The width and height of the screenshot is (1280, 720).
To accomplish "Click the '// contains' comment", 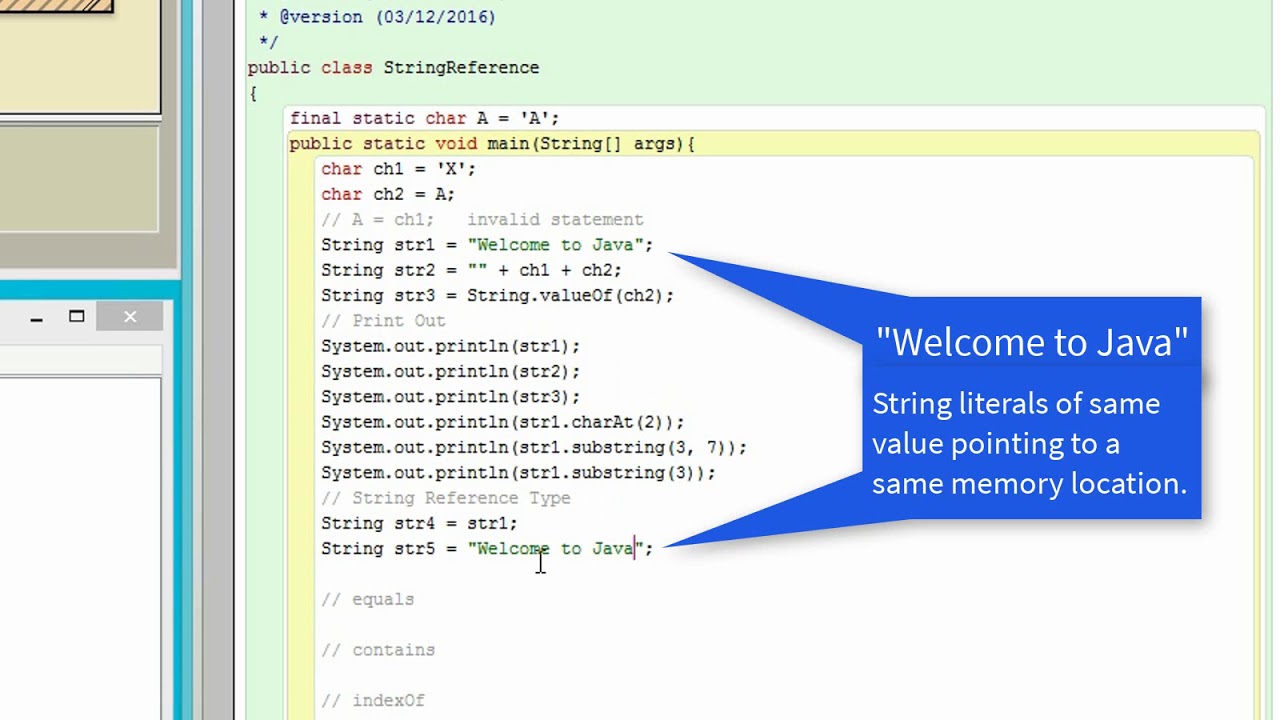I will (x=378, y=650).
